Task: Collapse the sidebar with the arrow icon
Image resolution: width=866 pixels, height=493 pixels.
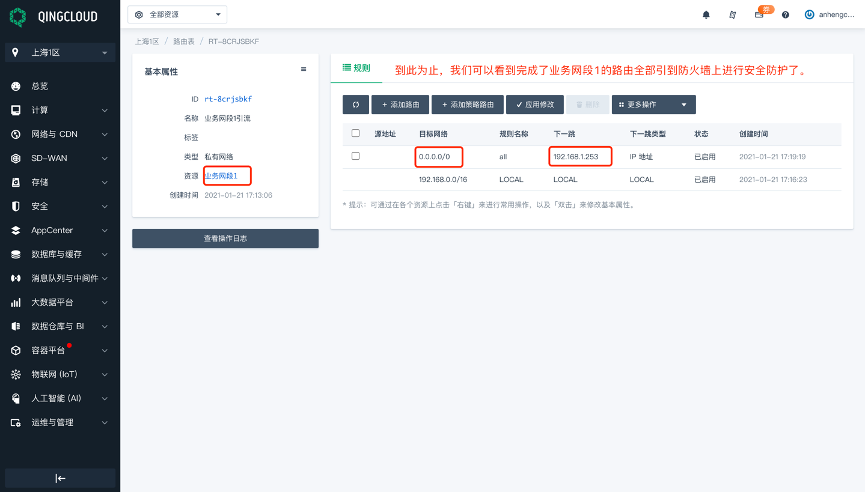Action: point(60,478)
